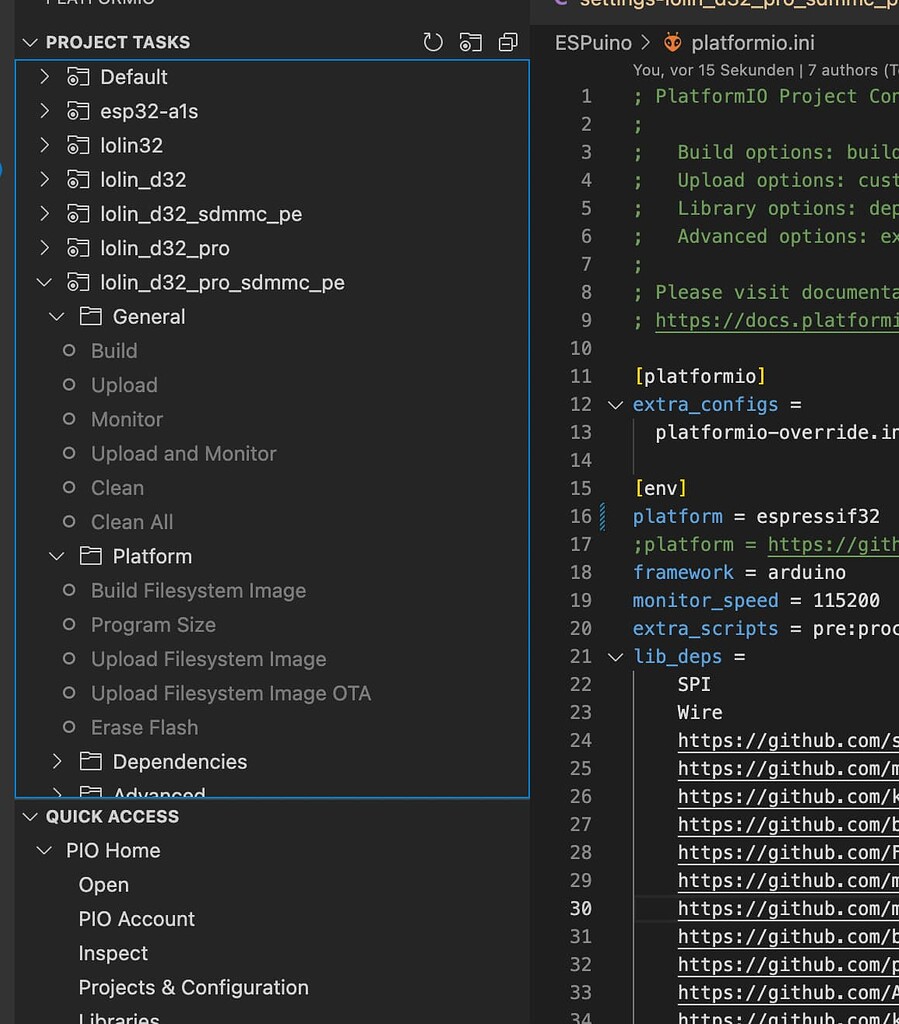Collapse the General folder
This screenshot has height=1024, width=899.
pyautogui.click(x=57, y=317)
